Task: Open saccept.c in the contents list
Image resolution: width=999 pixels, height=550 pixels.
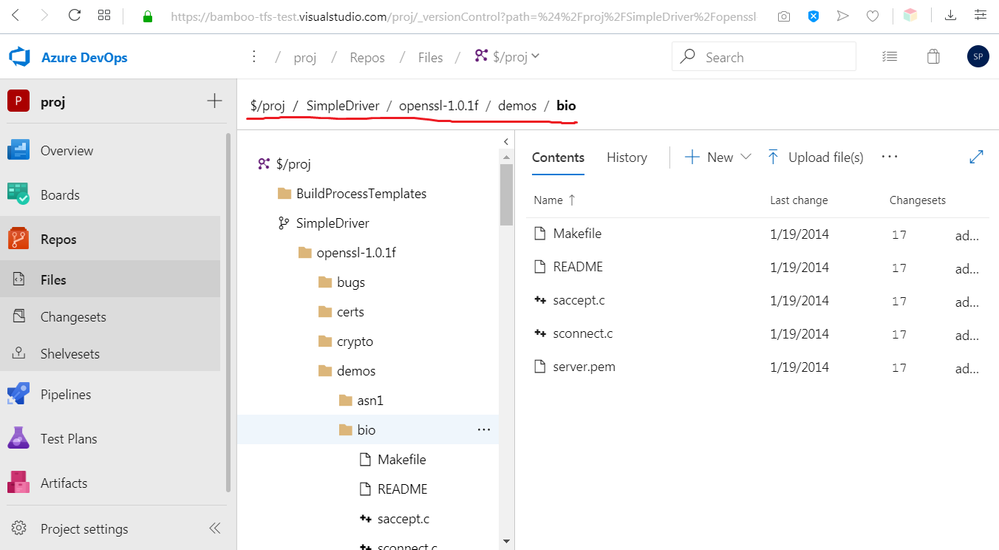Action: tap(579, 300)
